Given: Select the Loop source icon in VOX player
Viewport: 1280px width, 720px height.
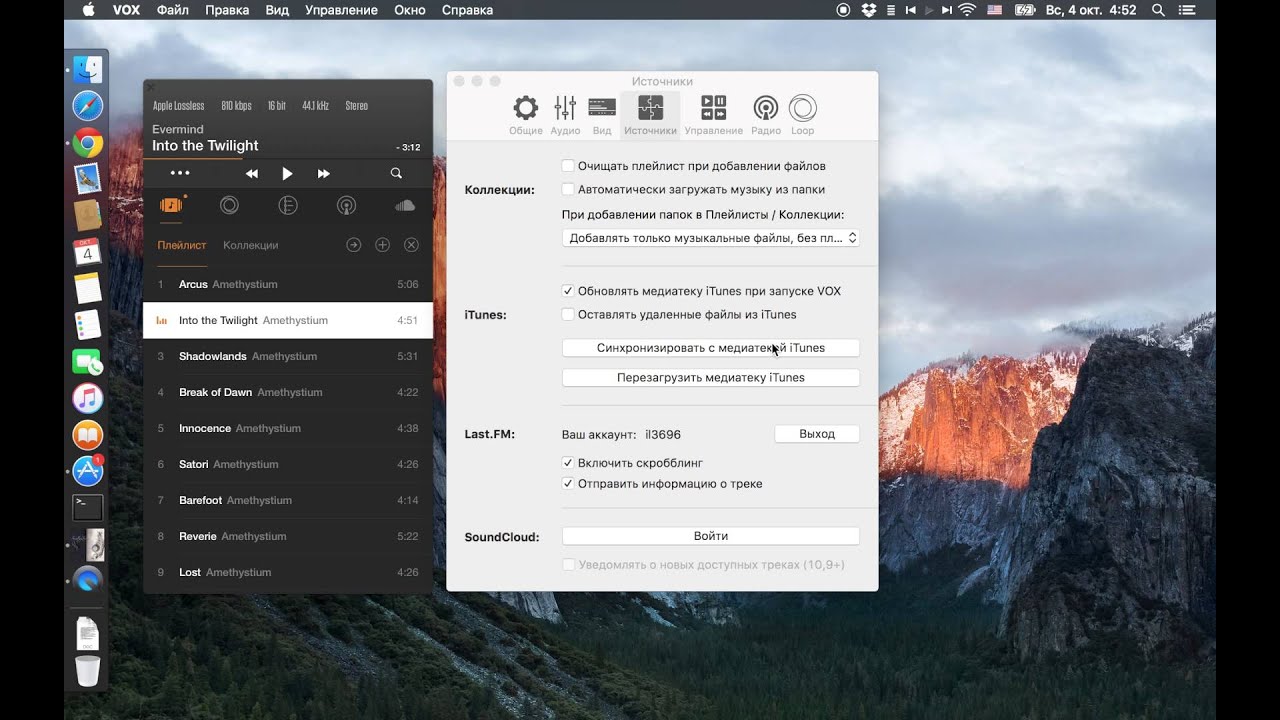Looking at the screenshot, I should 229,205.
